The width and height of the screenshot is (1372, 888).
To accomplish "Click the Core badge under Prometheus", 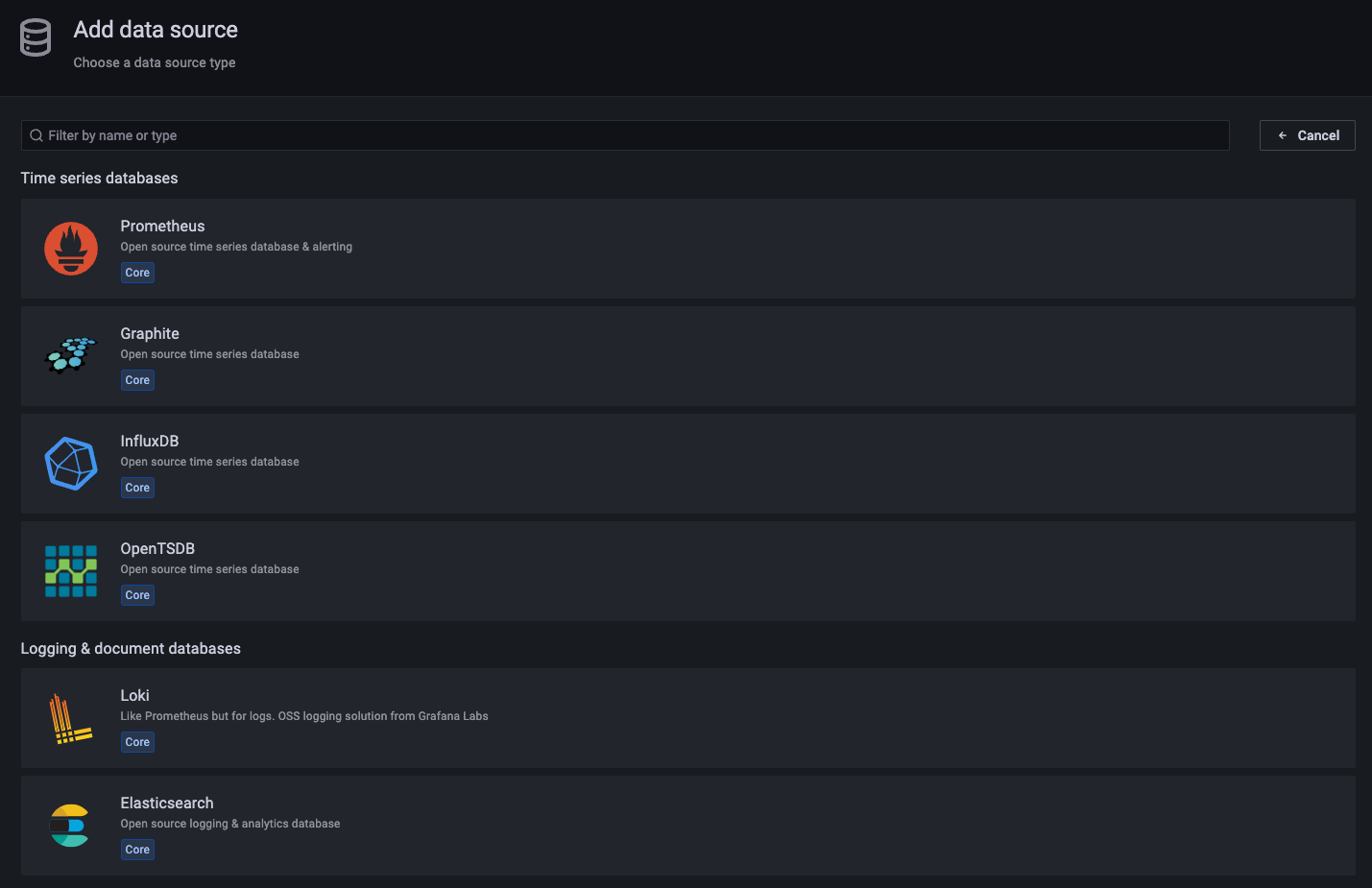I will pyautogui.click(x=137, y=273).
